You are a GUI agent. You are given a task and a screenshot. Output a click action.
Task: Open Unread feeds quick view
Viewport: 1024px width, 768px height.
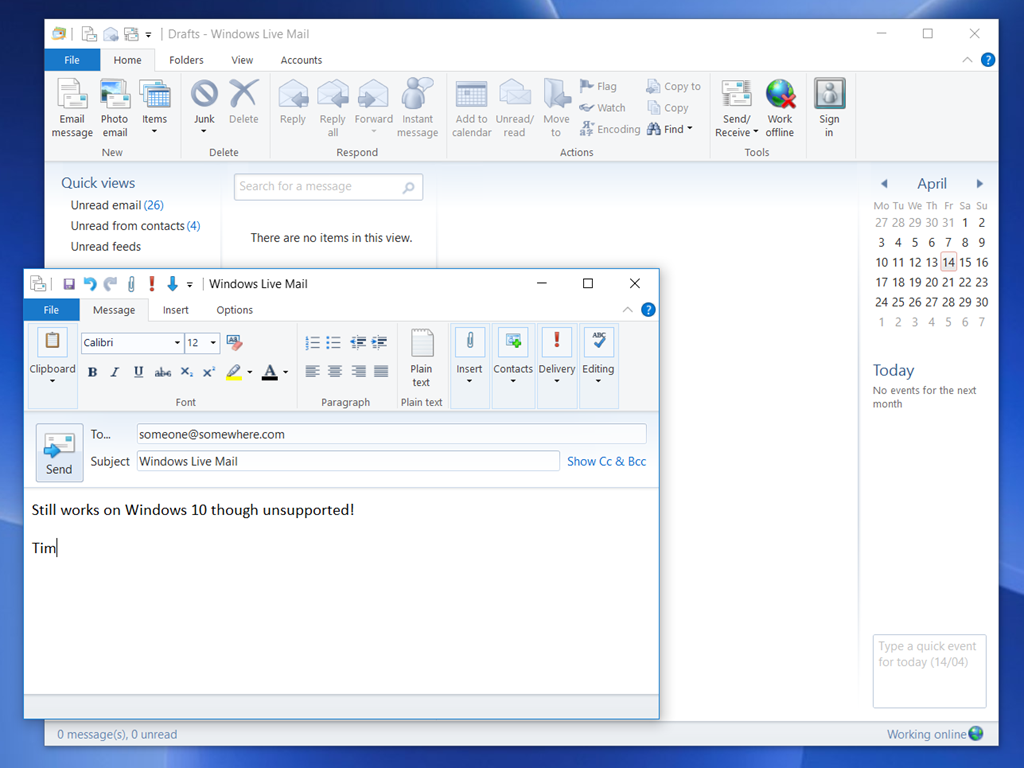click(x=106, y=247)
